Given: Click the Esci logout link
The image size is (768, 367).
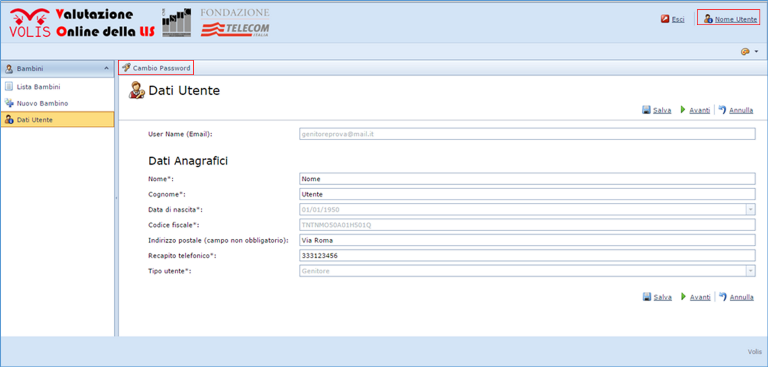Looking at the screenshot, I should [x=678, y=20].
